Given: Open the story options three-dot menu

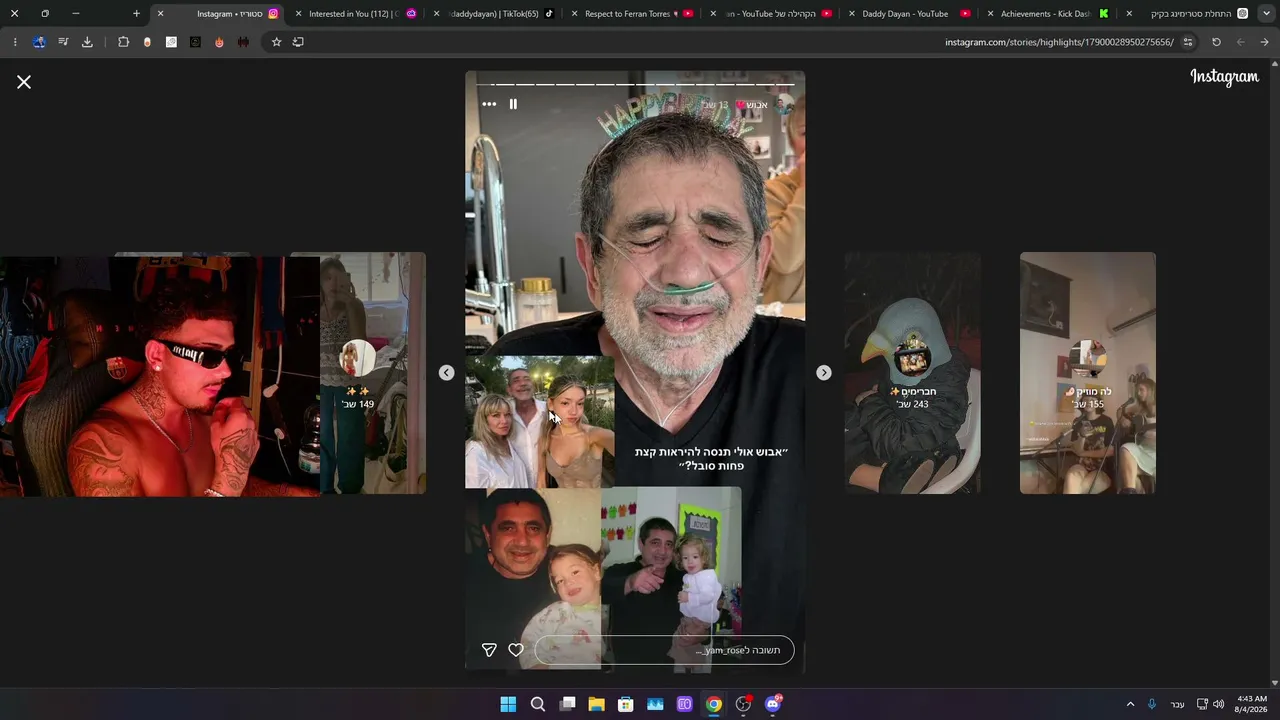Looking at the screenshot, I should click(x=489, y=104).
